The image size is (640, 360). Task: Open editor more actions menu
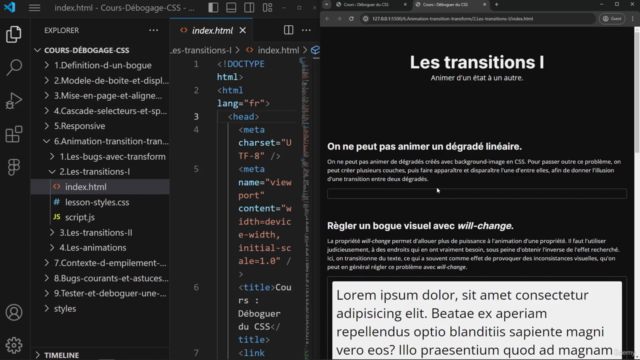(306, 30)
